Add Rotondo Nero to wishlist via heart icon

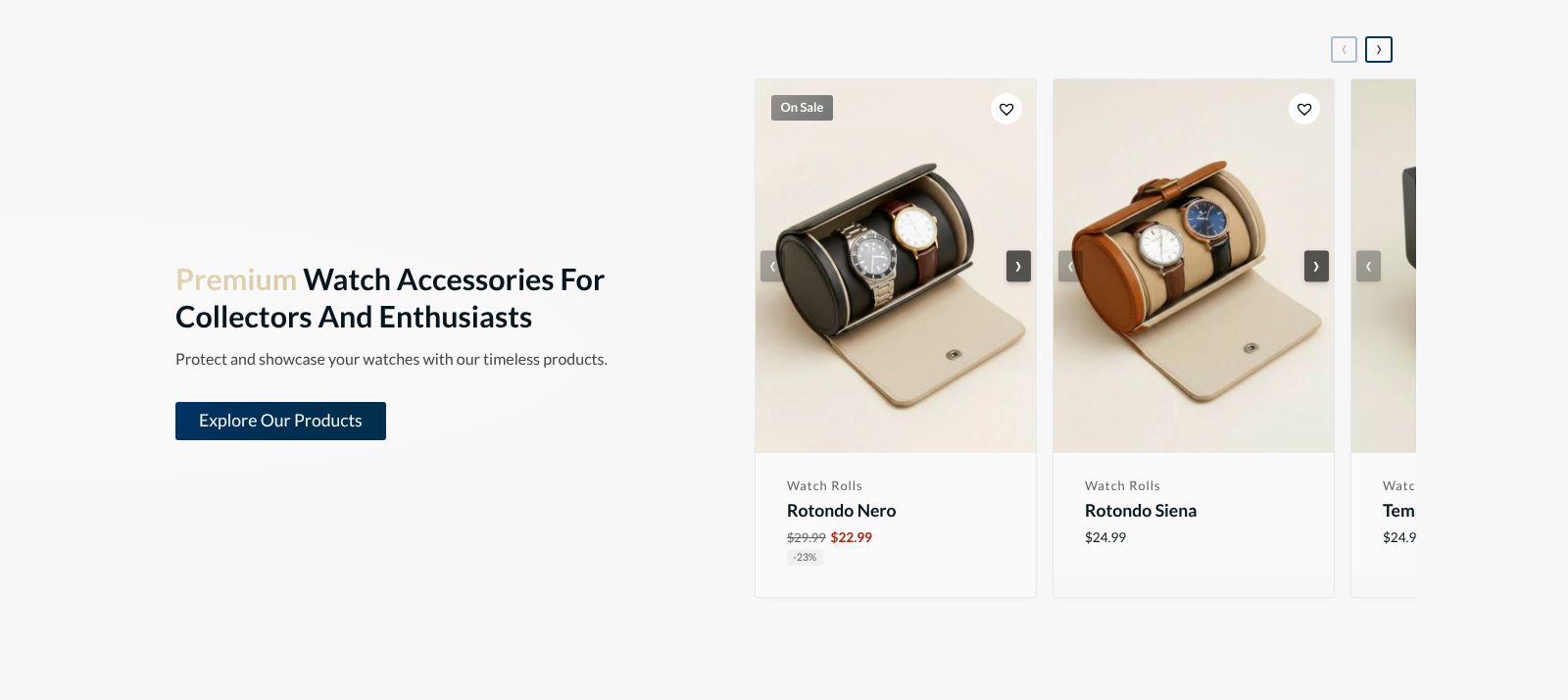pos(1006,109)
